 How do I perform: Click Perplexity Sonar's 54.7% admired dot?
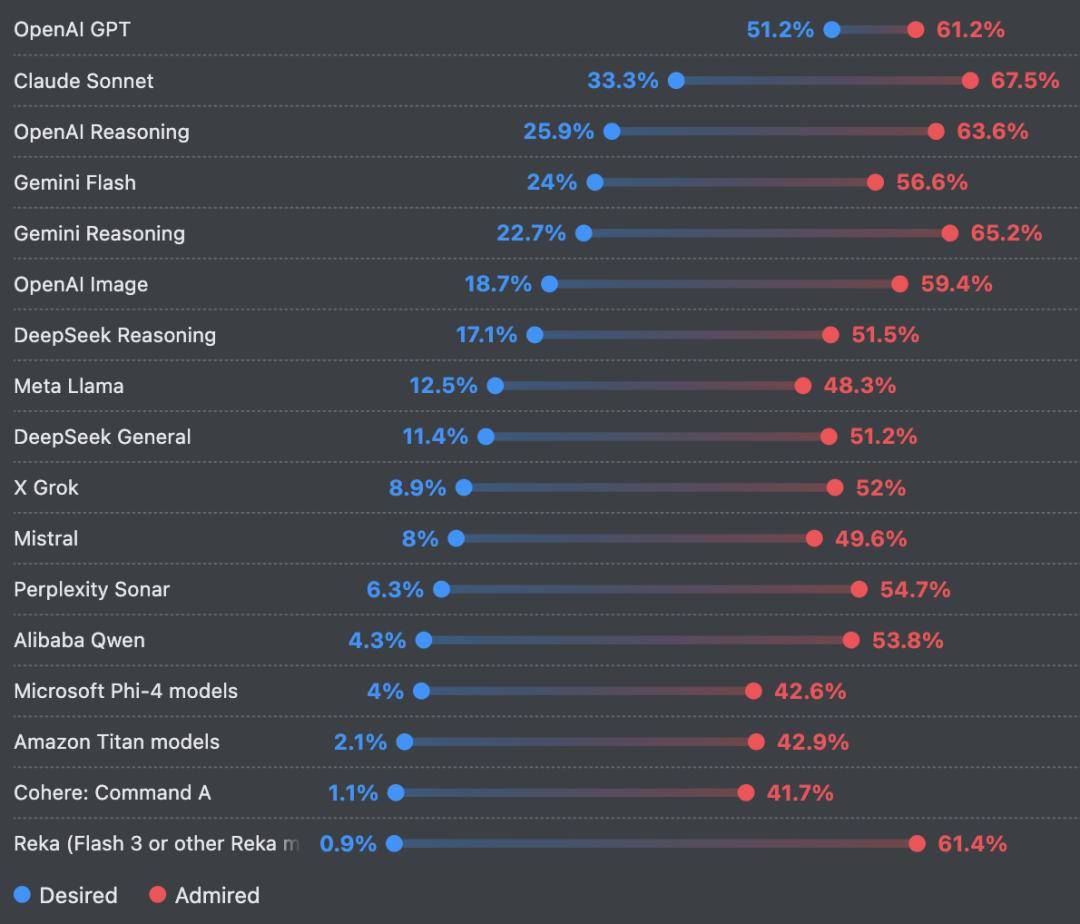point(859,589)
